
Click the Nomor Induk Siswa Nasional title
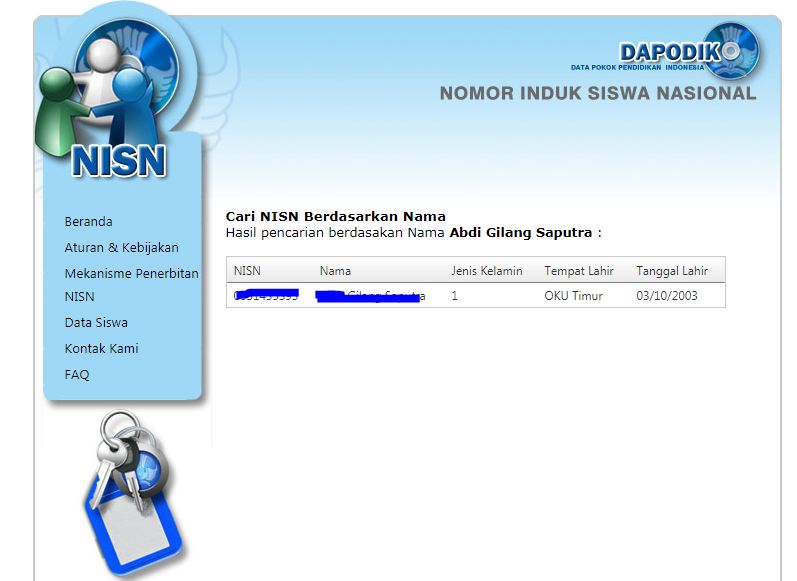click(598, 94)
